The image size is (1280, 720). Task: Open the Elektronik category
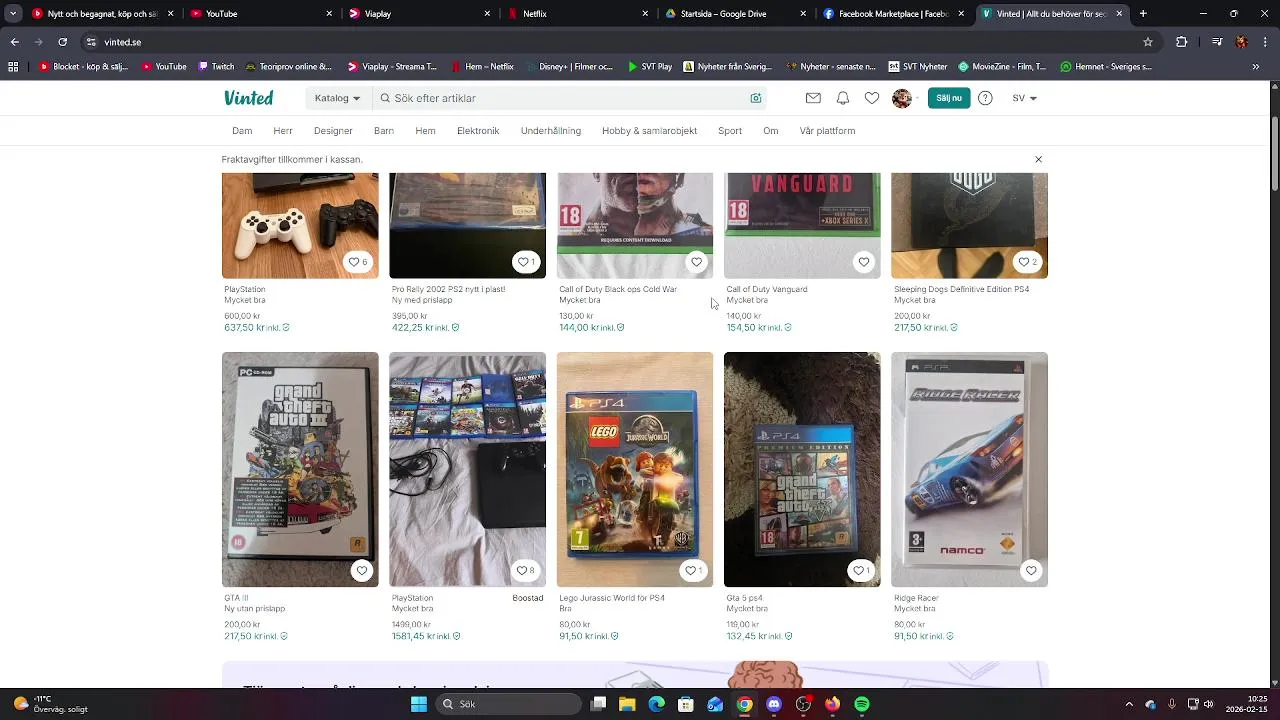tap(478, 131)
